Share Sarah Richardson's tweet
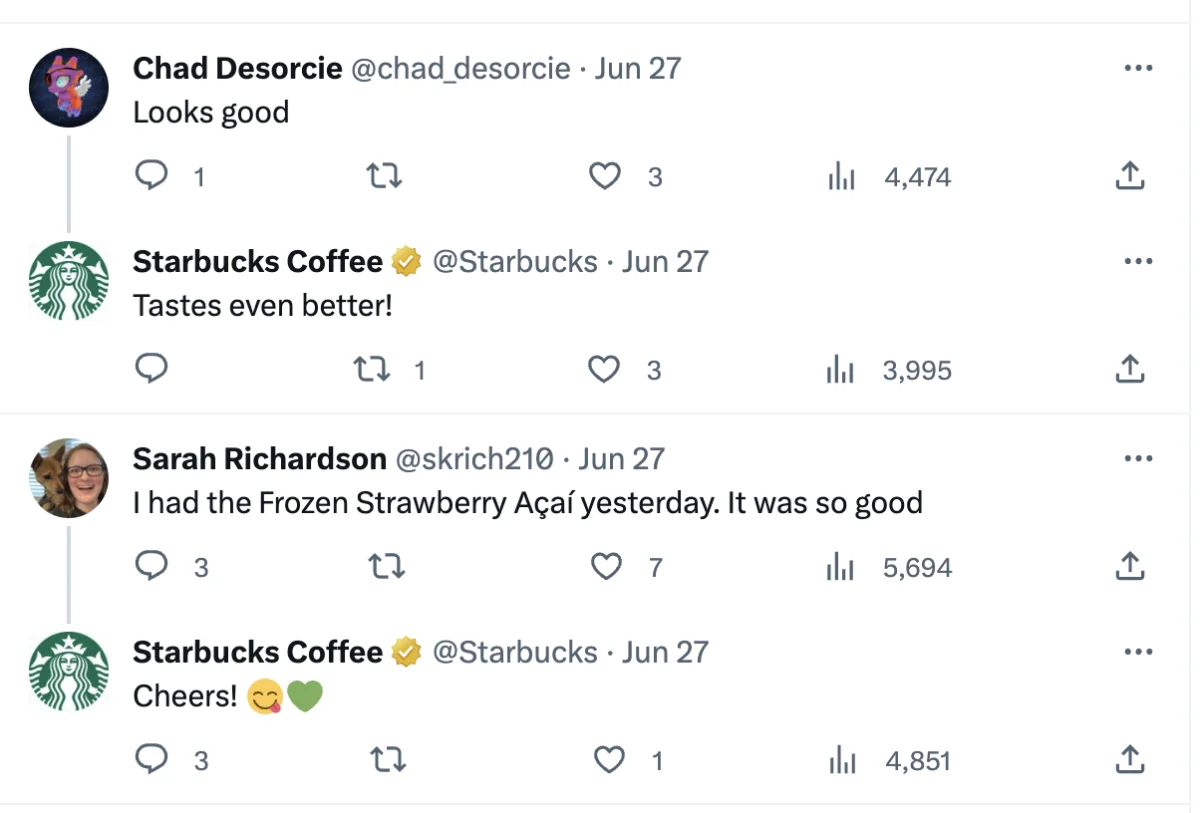 pos(1128,567)
